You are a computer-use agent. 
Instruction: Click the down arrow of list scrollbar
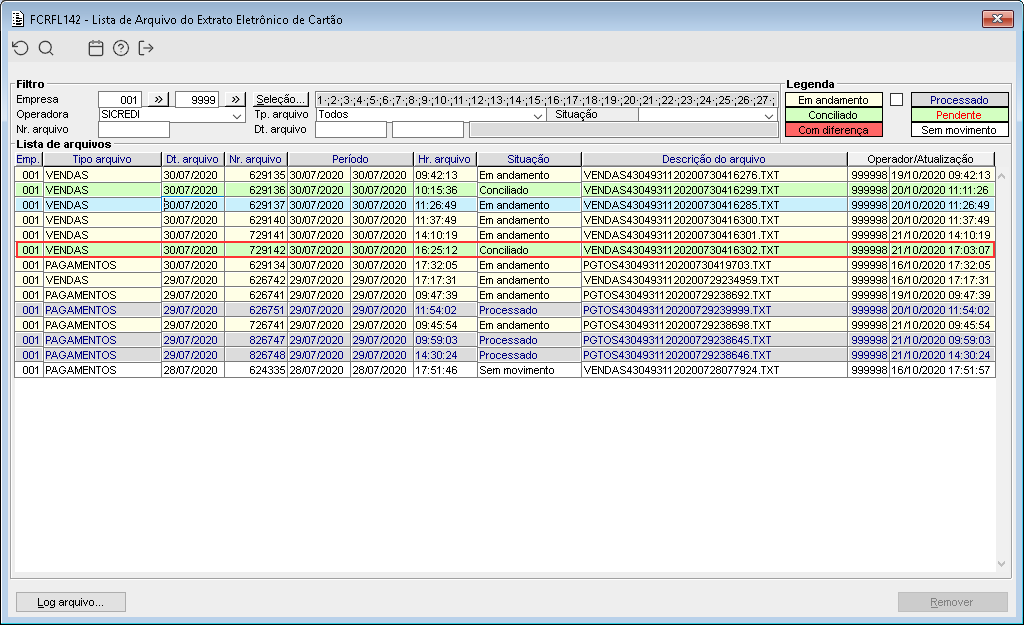pyautogui.click(x=1002, y=564)
